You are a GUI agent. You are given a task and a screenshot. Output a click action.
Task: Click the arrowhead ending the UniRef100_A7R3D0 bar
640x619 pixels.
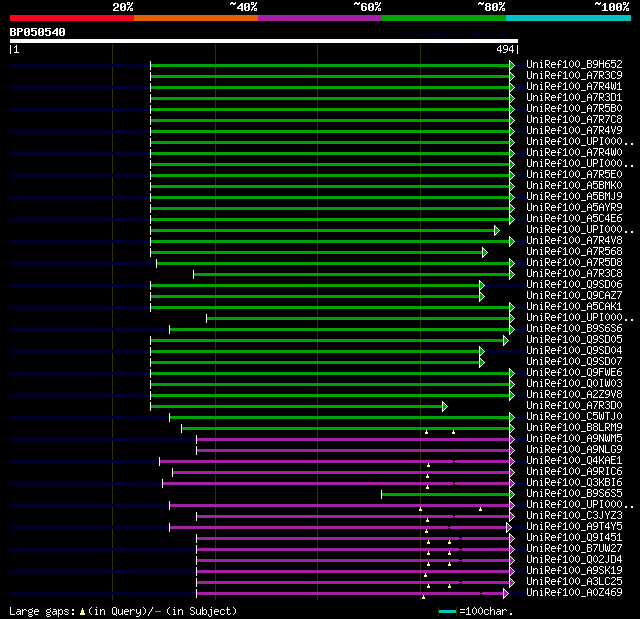tap(445, 406)
